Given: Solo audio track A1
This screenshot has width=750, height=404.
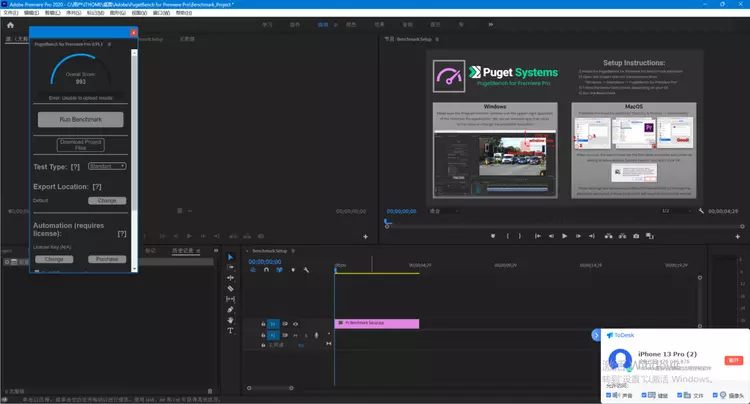Looking at the screenshot, I should 306,336.
